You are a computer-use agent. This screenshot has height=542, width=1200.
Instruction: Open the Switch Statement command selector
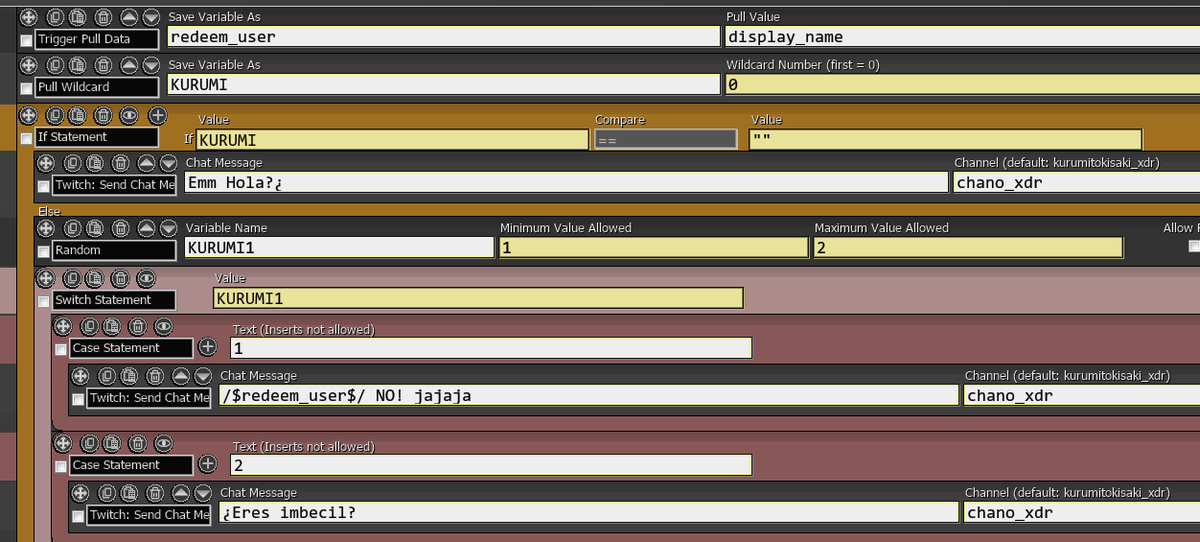pyautogui.click(x=114, y=300)
